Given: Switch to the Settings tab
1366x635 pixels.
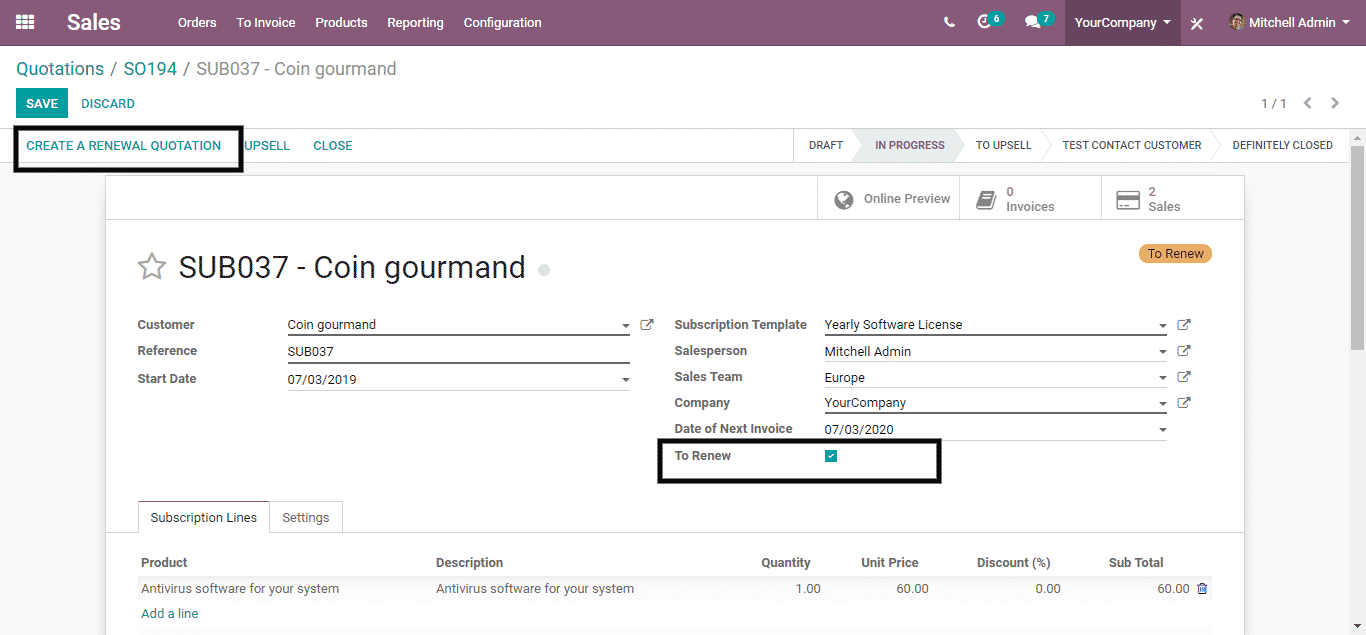Looking at the screenshot, I should 306,517.
